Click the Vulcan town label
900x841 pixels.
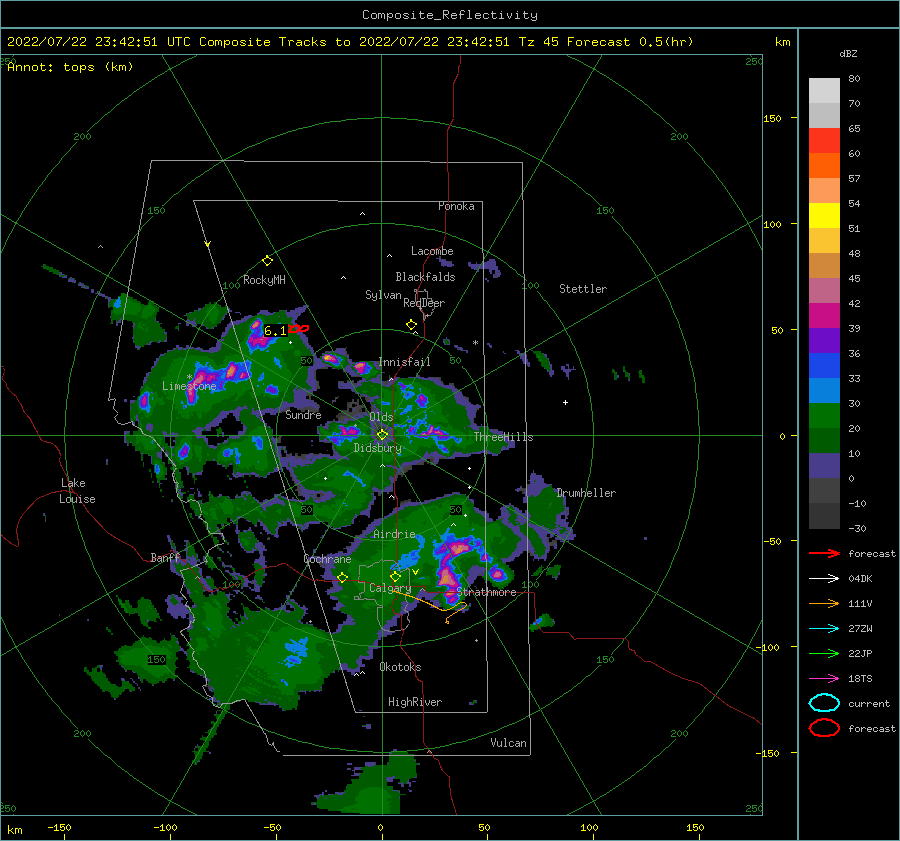pos(509,743)
